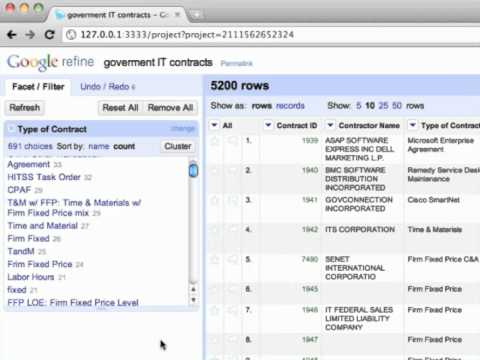Show 5 rows per page
Image resolution: width=480 pixels, height=360 pixels.
click(x=359, y=106)
